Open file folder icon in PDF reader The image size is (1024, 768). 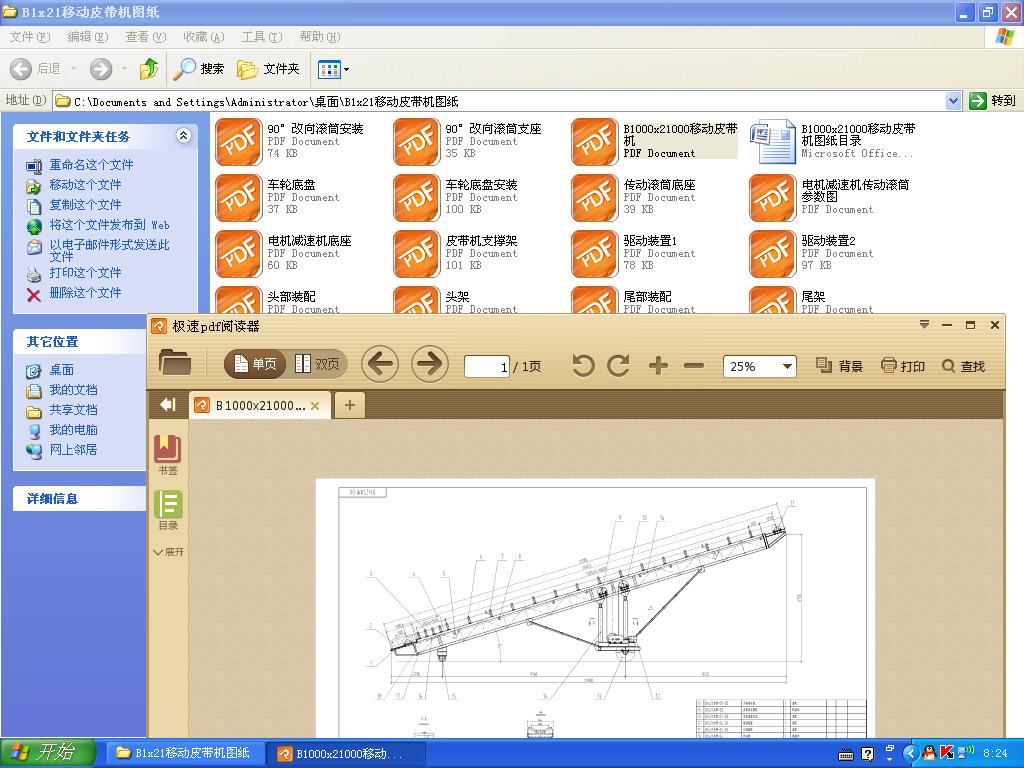[175, 362]
